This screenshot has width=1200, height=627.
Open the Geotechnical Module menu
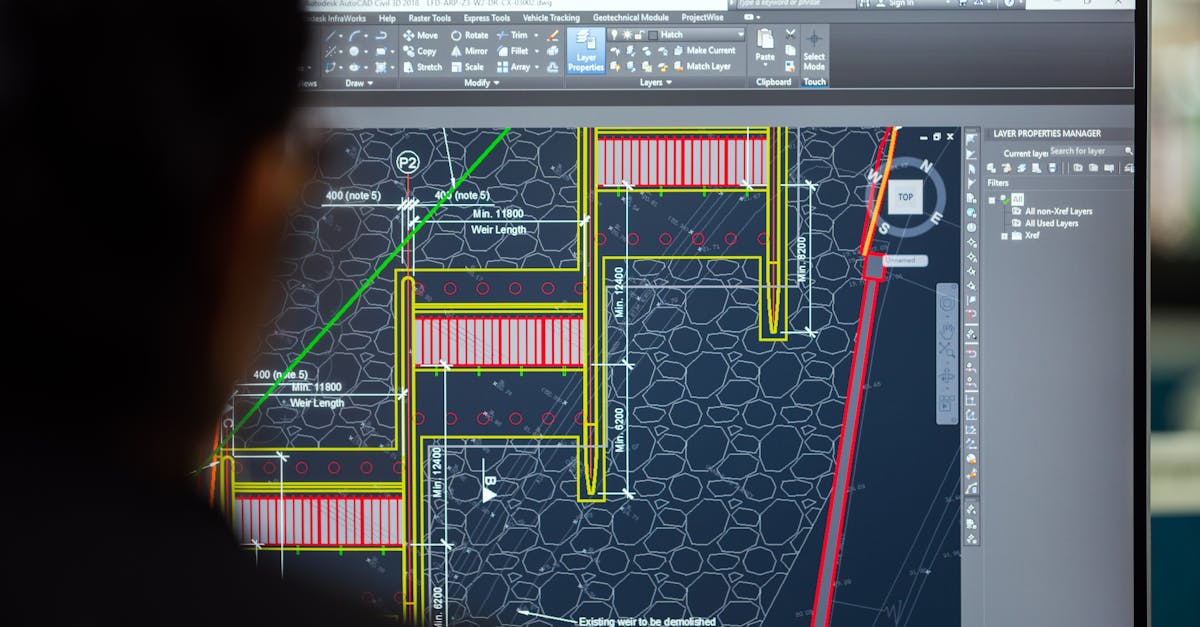631,18
